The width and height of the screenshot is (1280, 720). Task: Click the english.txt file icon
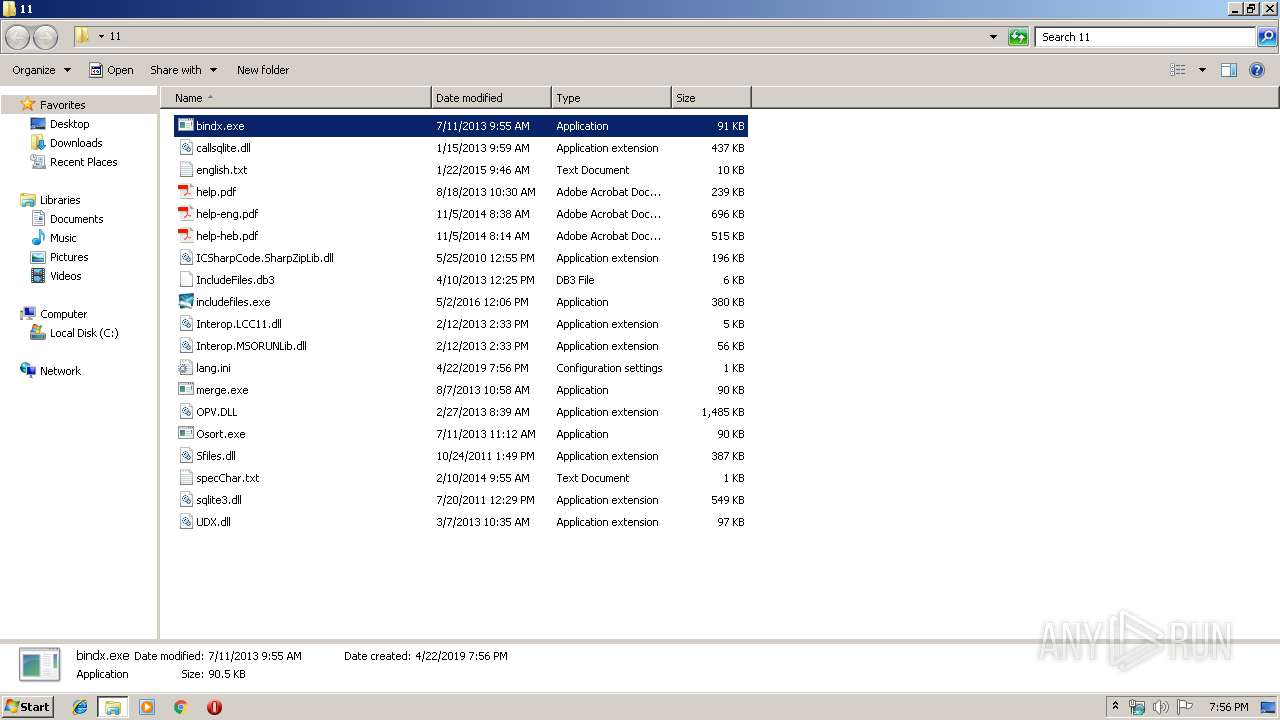coord(185,170)
